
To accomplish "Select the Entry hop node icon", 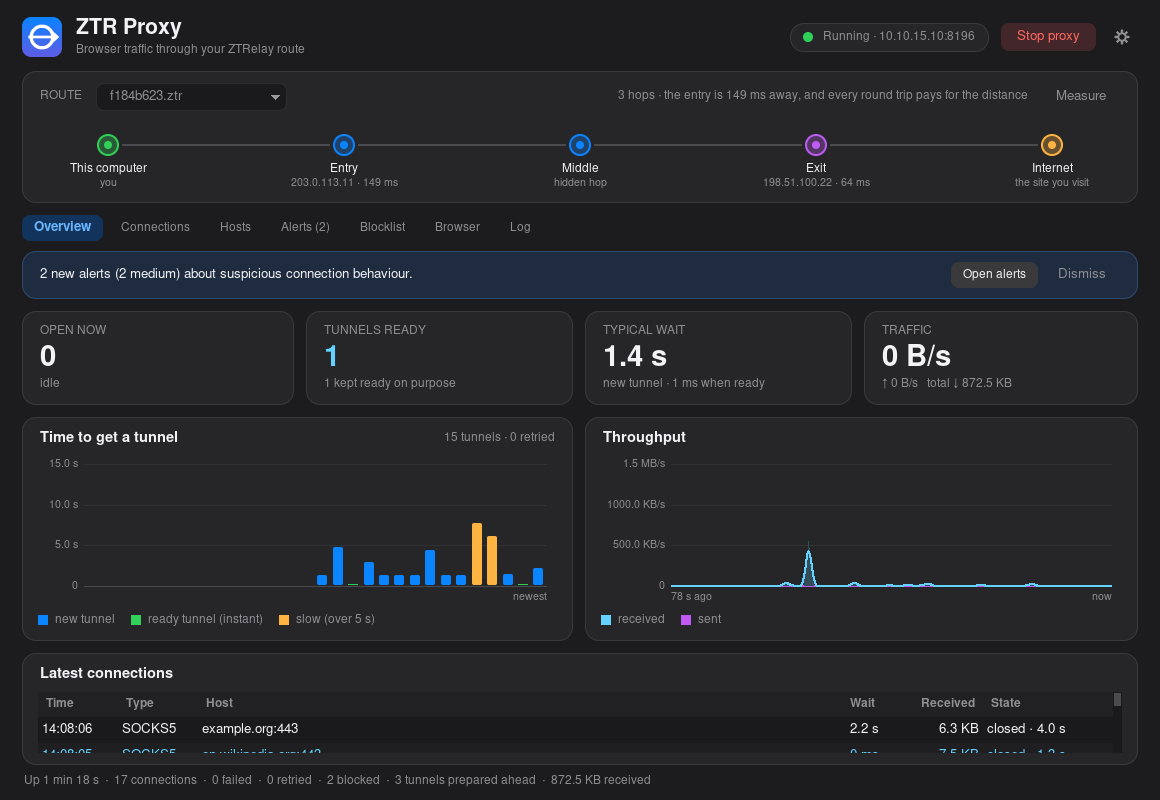I will (x=344, y=145).
